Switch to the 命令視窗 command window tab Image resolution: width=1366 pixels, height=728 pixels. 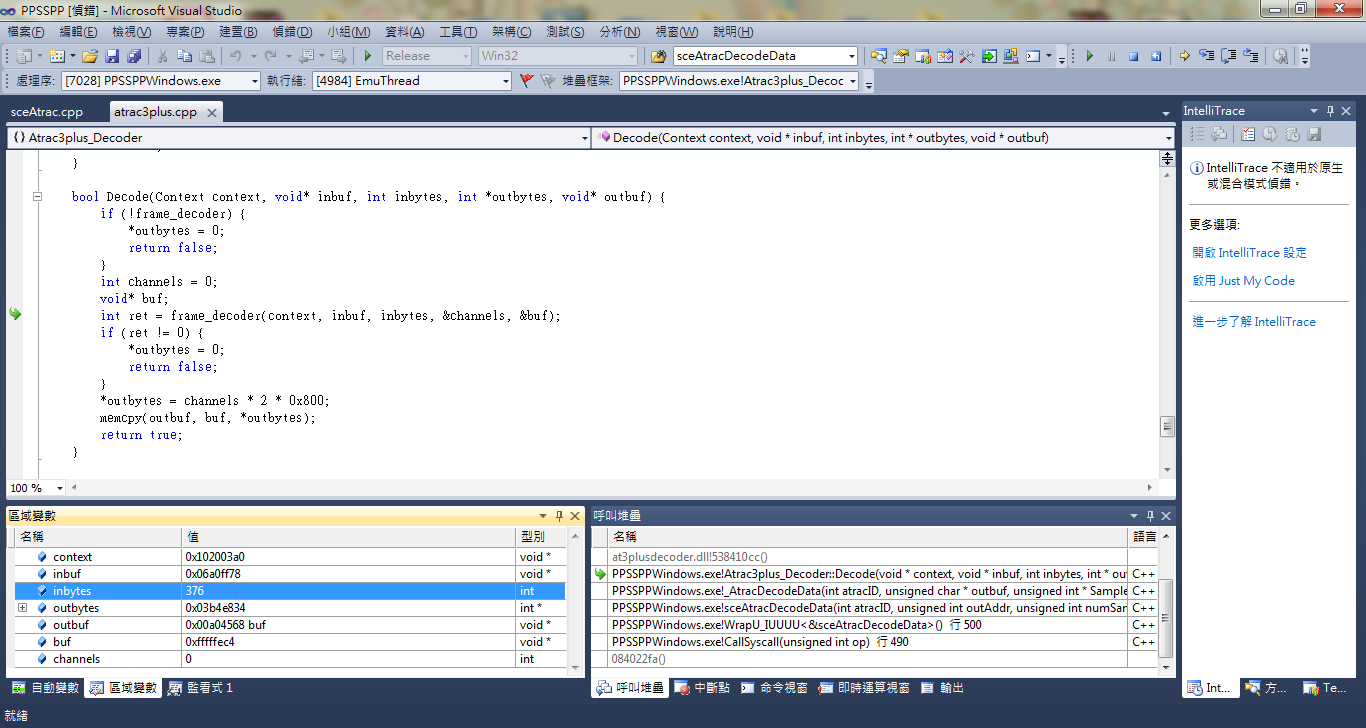click(774, 688)
